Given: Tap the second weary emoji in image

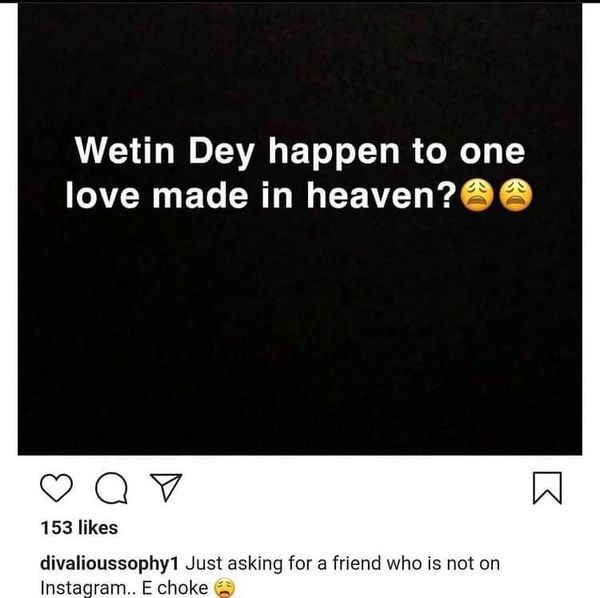Looking at the screenshot, I should click(x=516, y=196).
